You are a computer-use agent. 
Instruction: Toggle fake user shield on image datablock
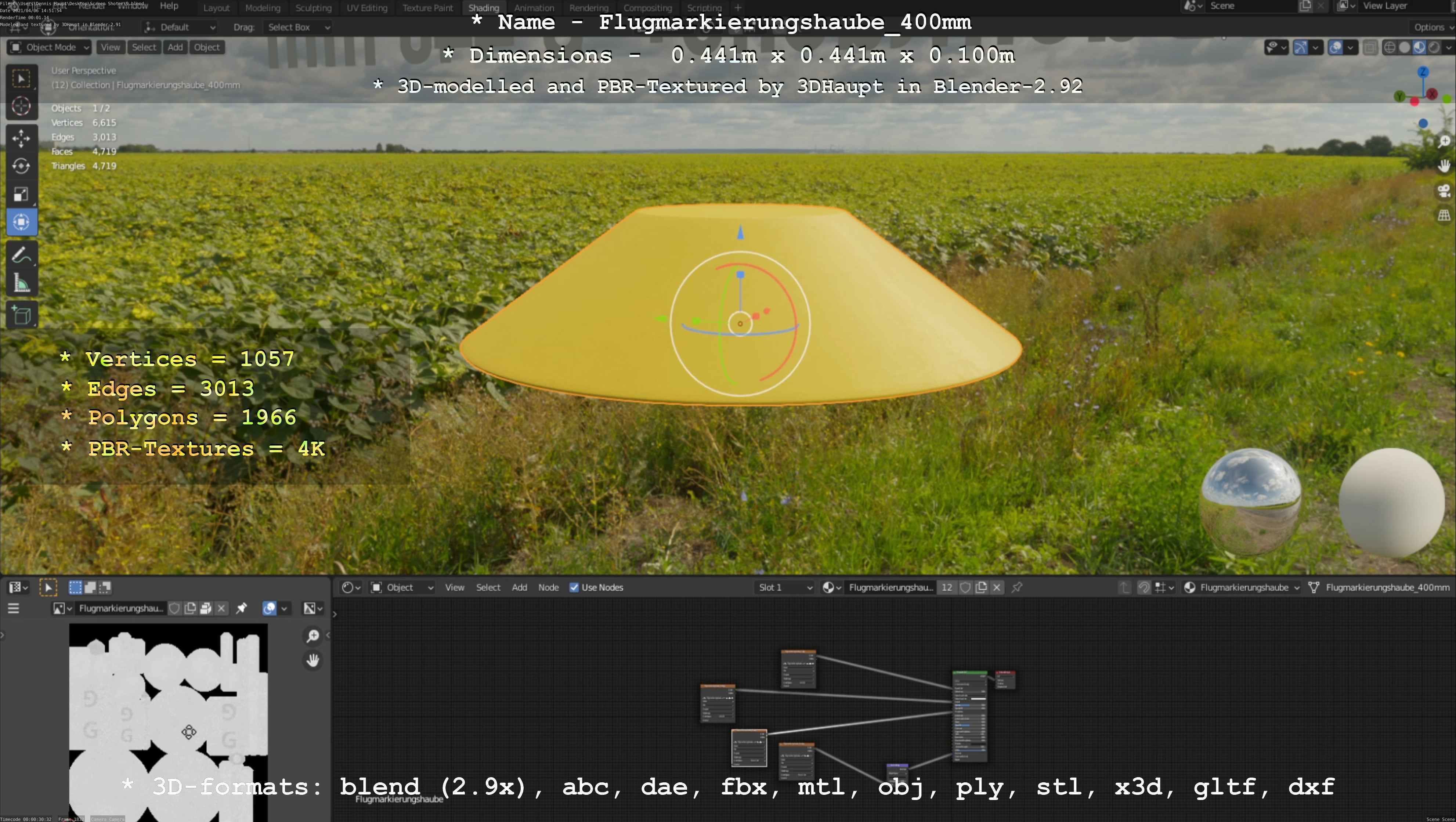175,608
